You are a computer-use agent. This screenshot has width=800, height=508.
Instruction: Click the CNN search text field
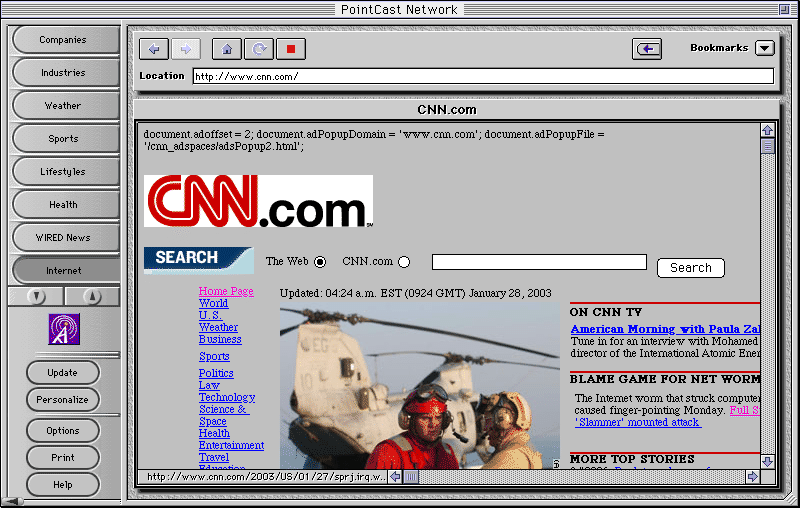click(539, 262)
